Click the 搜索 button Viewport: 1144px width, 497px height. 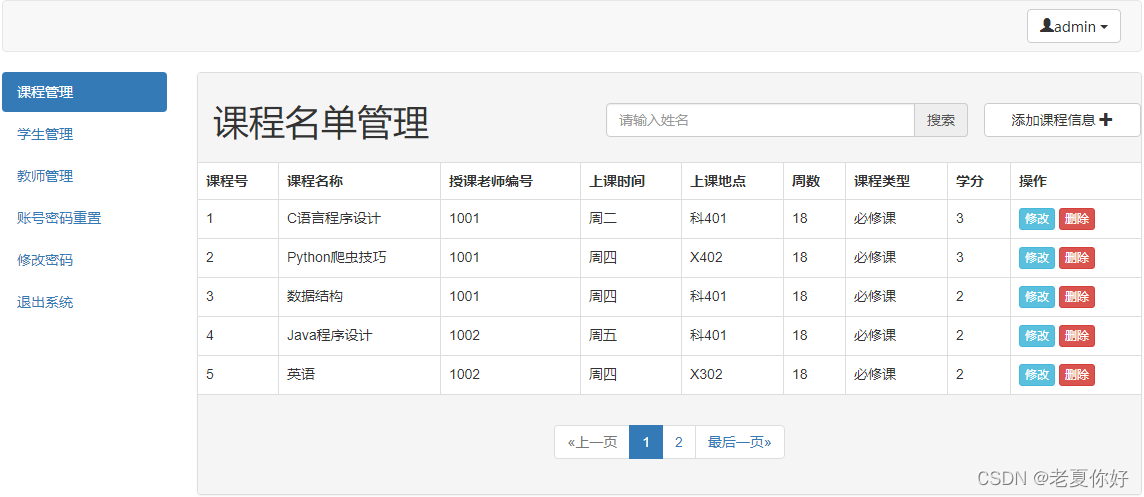tap(941, 120)
